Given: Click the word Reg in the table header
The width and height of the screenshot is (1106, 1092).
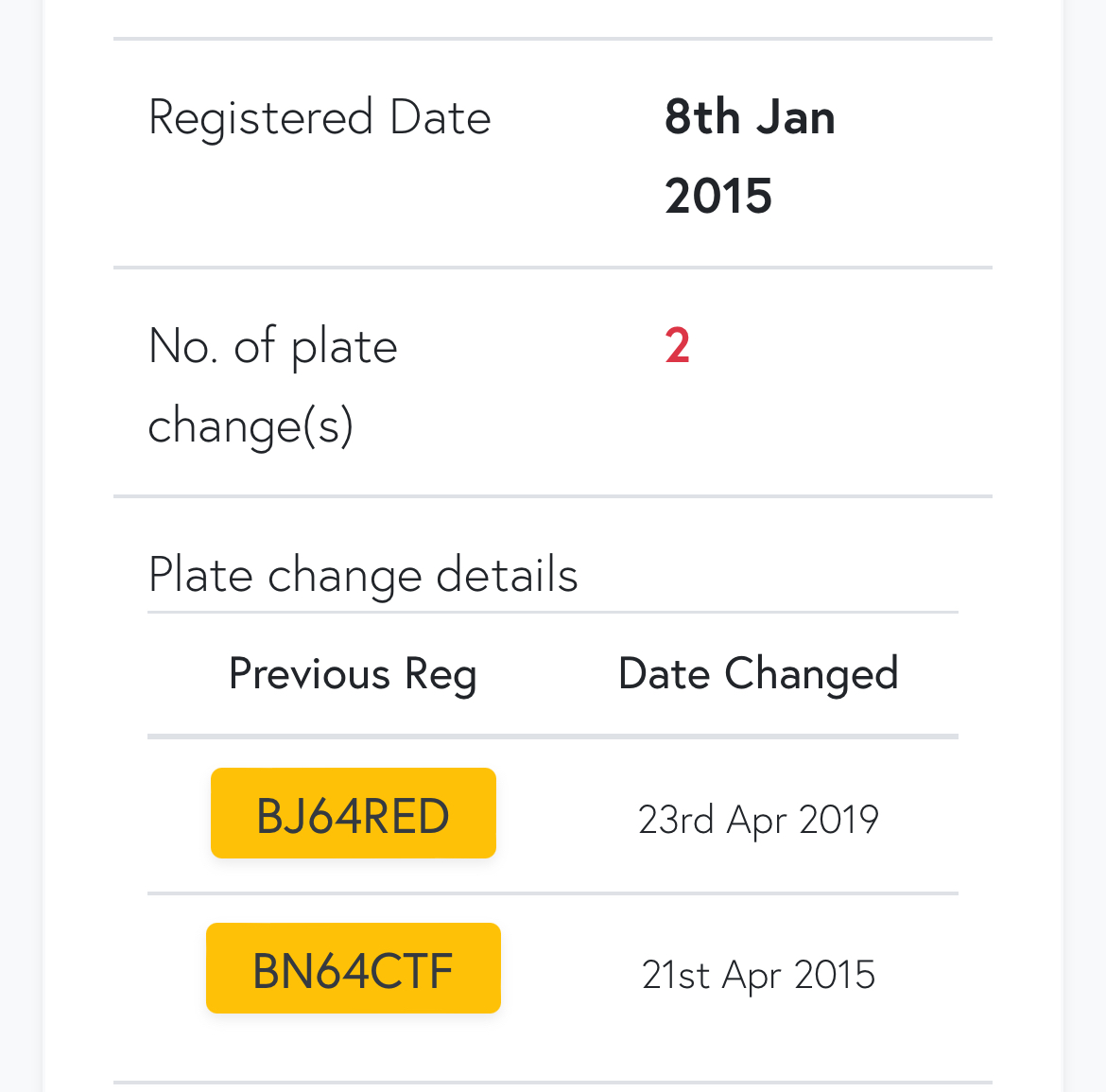Looking at the screenshot, I should pos(441,676).
